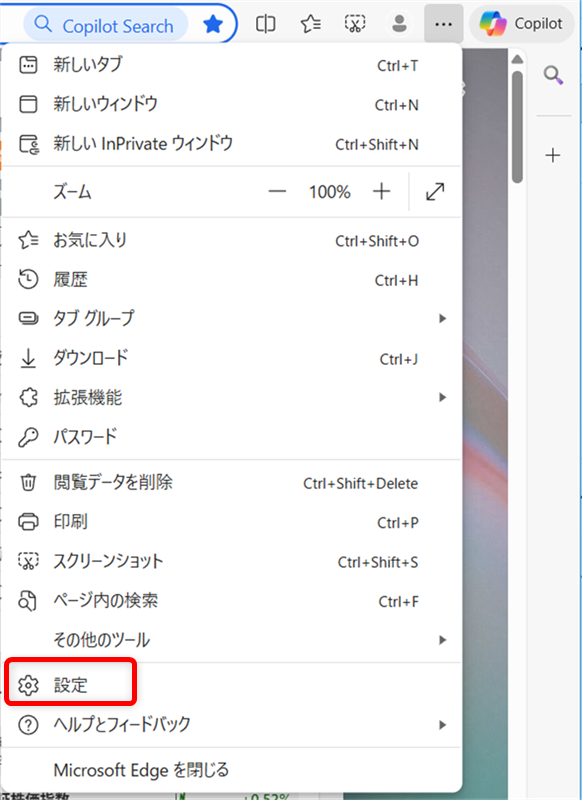This screenshot has width=582, height=800.
Task: Select 新しいタブ menu item
Action: pos(231,65)
